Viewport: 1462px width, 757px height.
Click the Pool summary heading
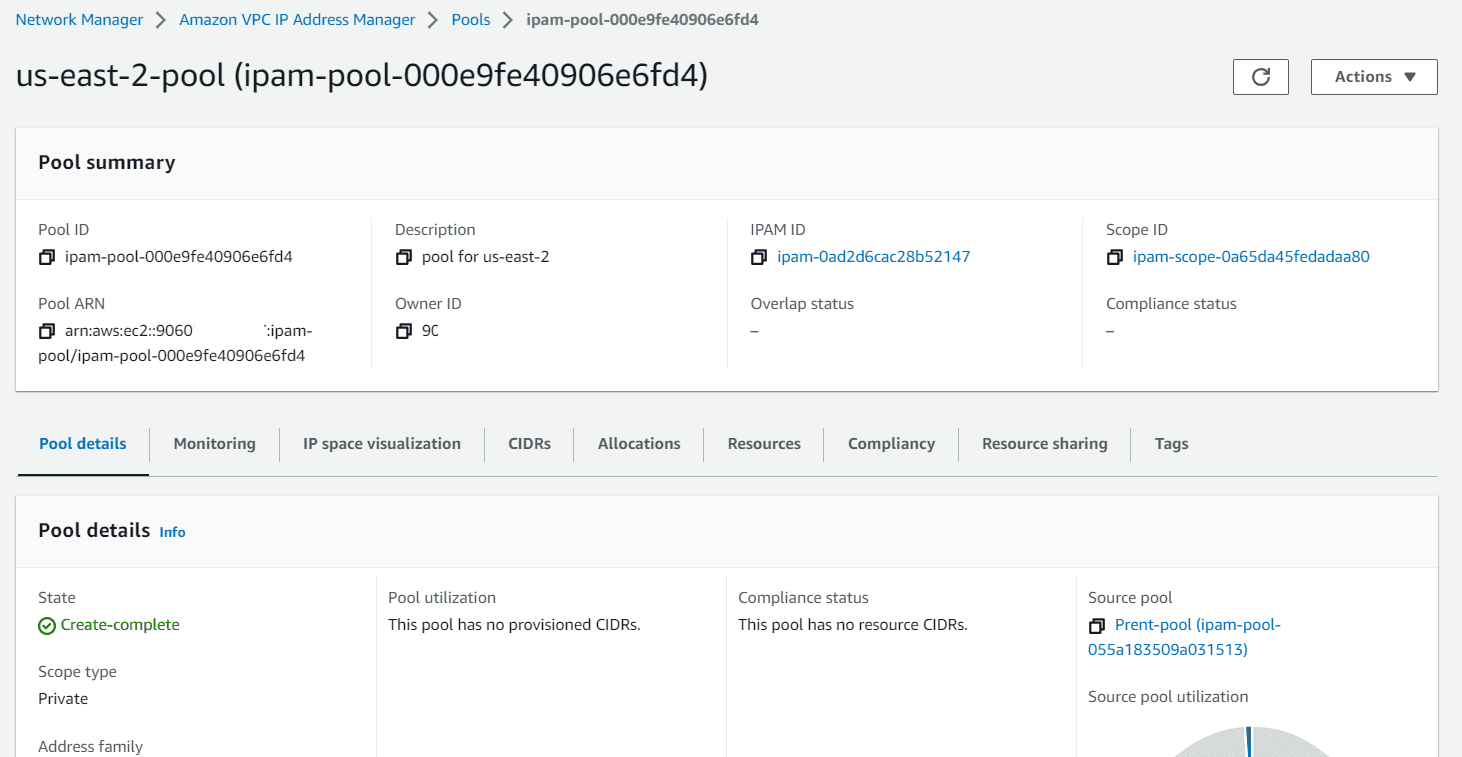pos(107,162)
